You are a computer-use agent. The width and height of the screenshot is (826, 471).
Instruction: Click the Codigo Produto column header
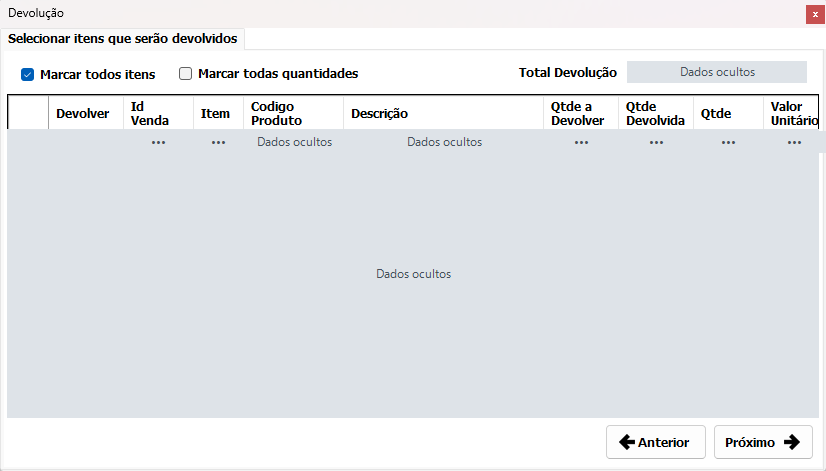click(293, 113)
